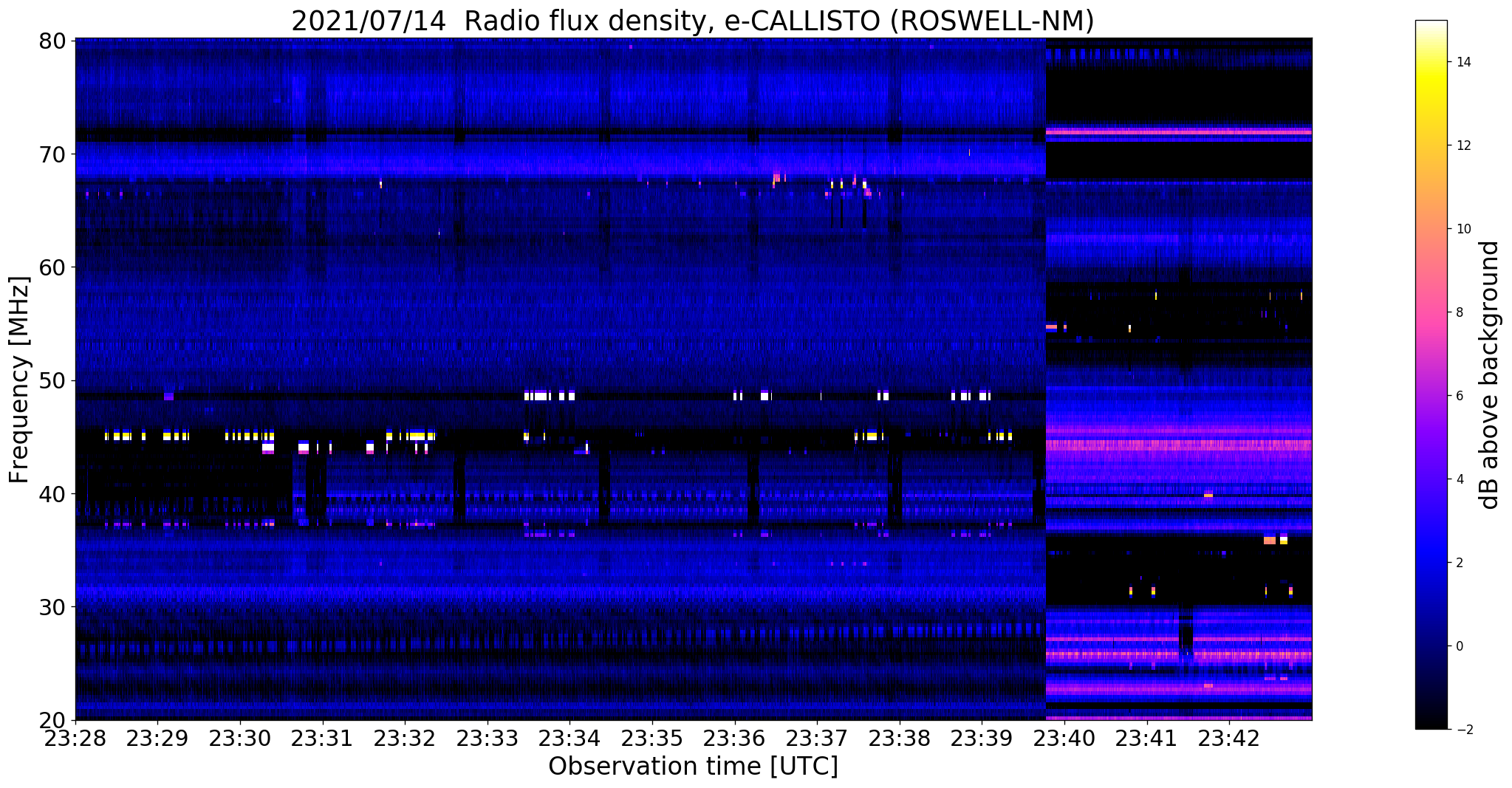Click the 'Observation time [UTC]' x-axis label

tap(693, 767)
